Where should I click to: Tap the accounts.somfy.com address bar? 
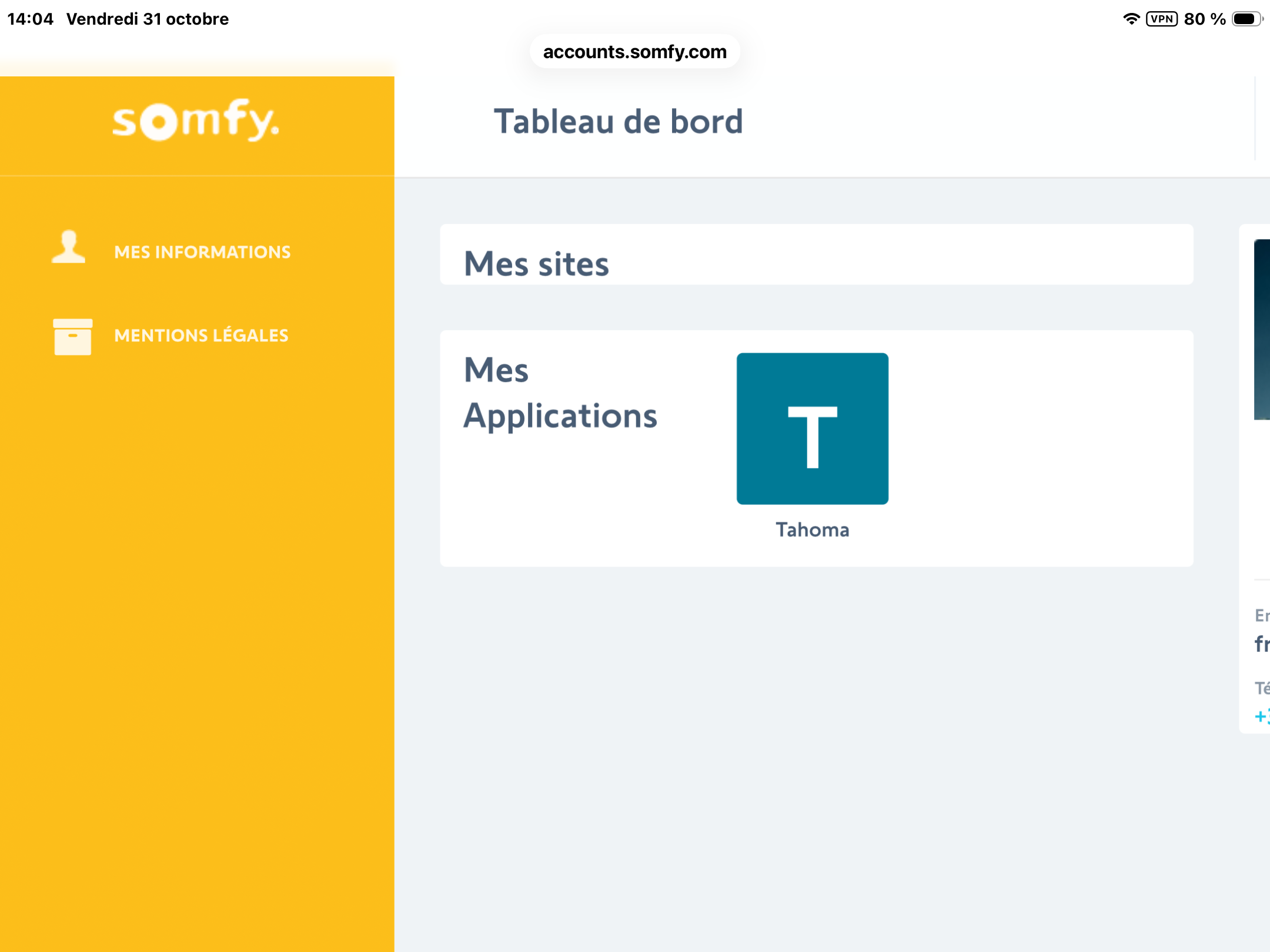634,52
